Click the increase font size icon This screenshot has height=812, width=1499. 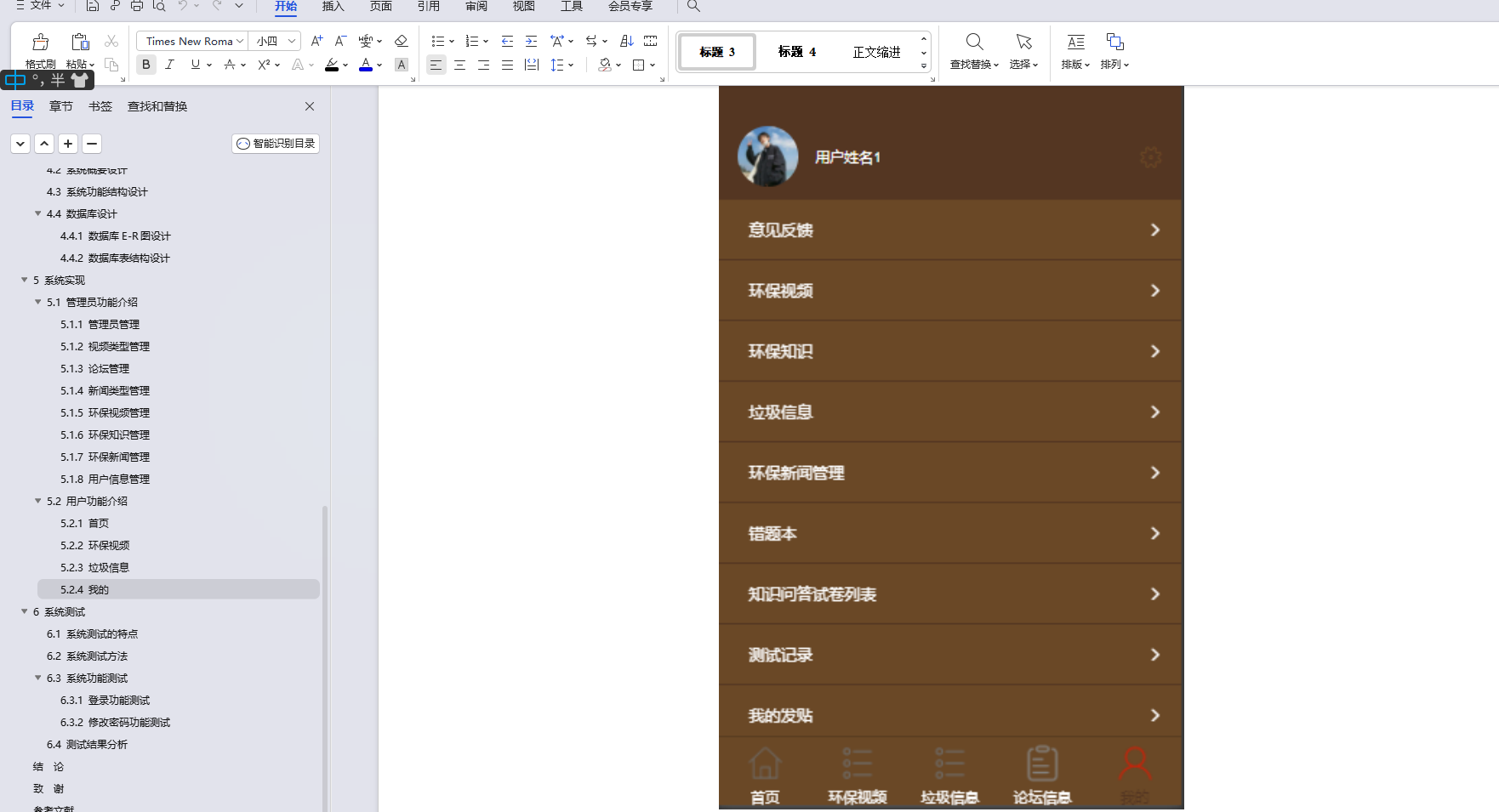tap(316, 40)
